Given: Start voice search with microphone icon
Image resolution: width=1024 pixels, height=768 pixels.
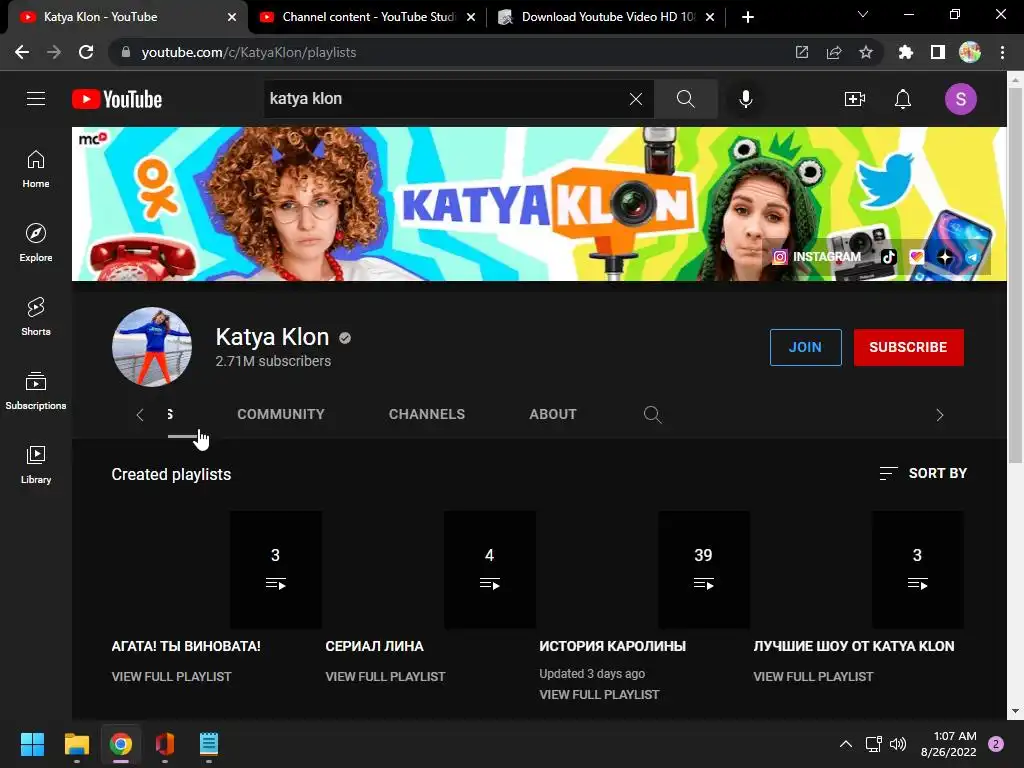Looking at the screenshot, I should 746,99.
